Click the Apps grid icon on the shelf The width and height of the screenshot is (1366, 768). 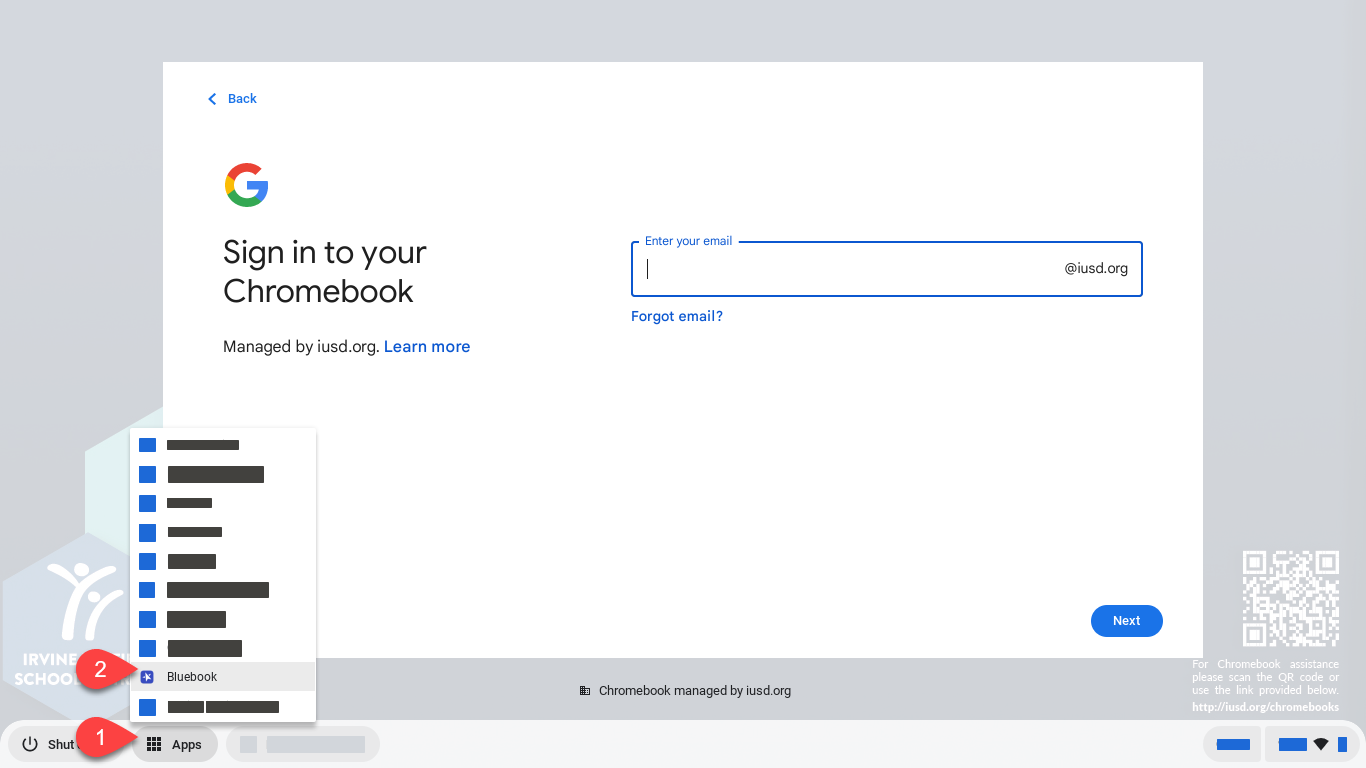click(154, 744)
